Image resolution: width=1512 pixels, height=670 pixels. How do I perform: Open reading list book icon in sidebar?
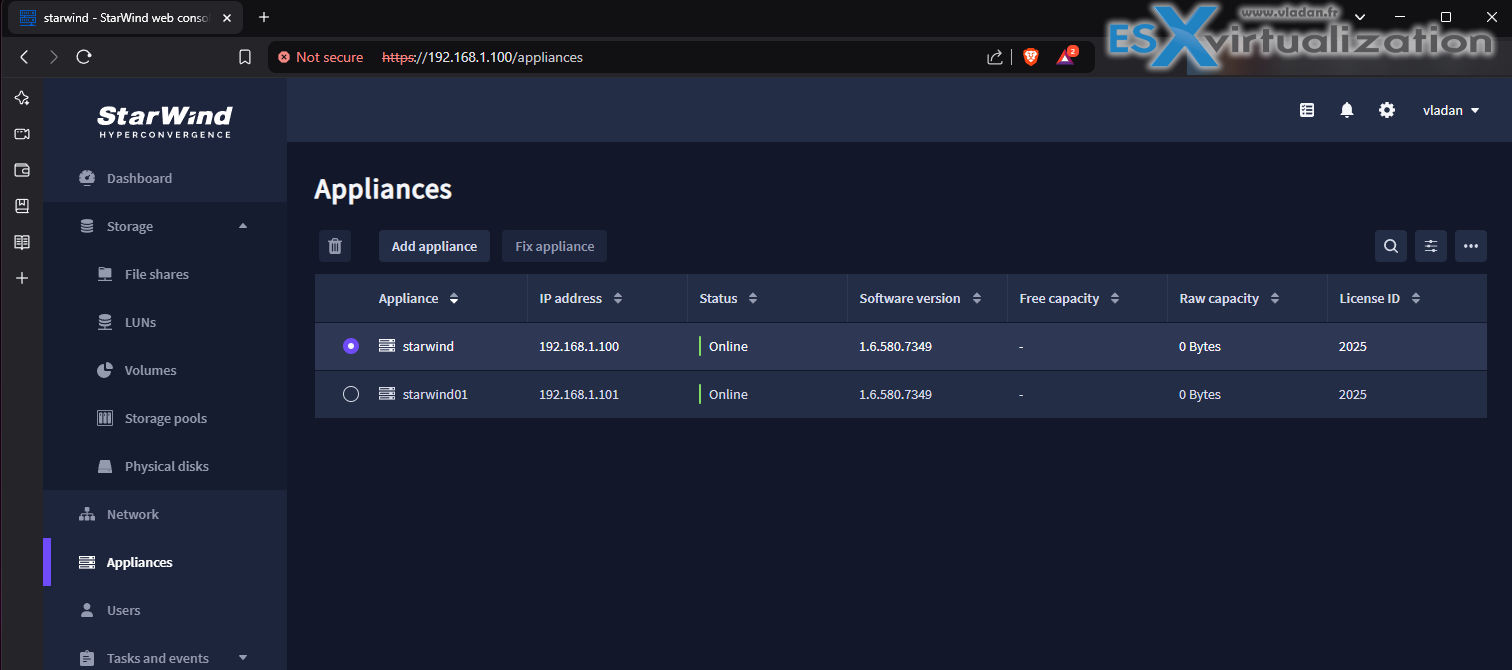point(22,242)
